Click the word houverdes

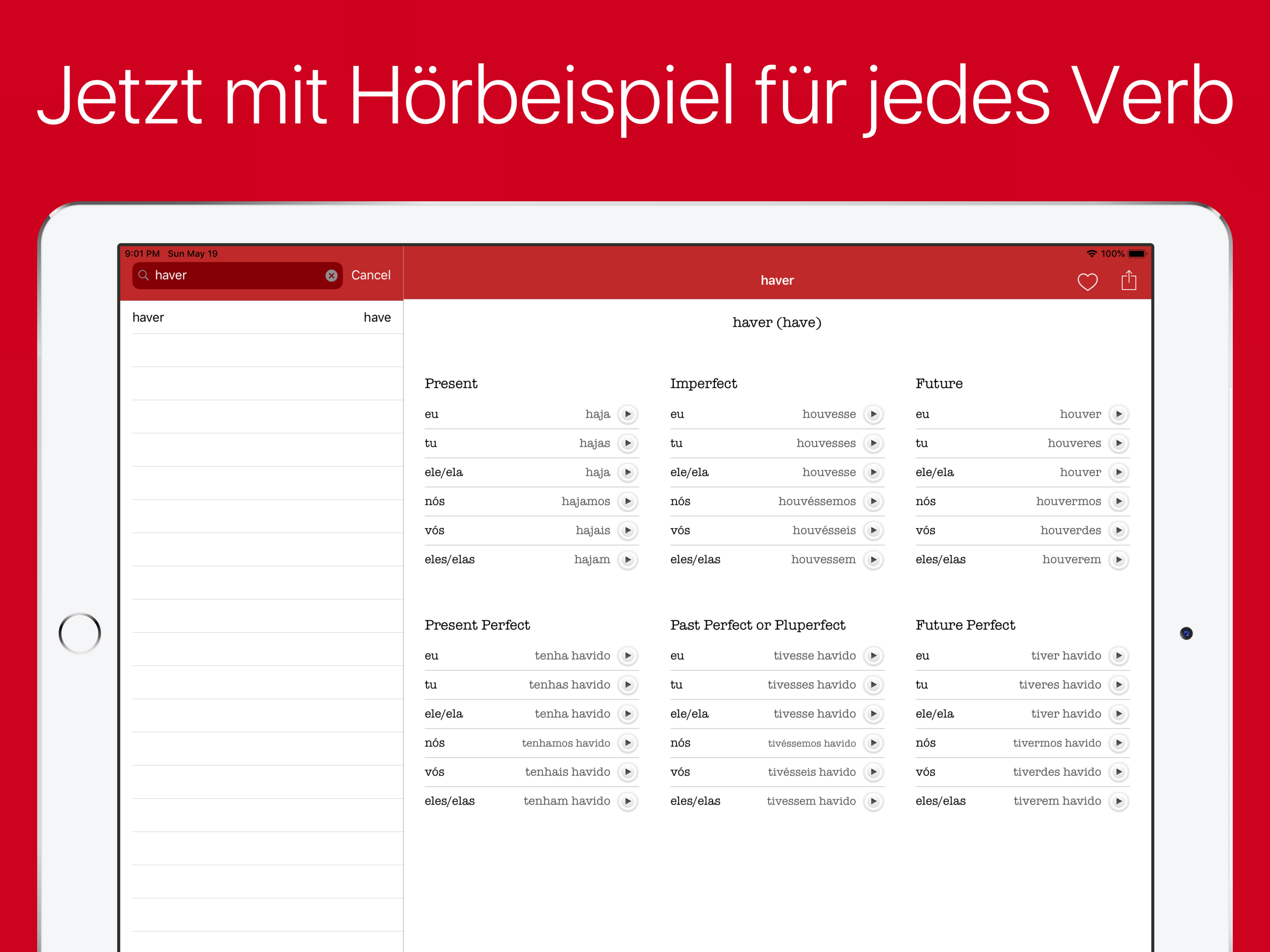pyautogui.click(x=1071, y=530)
